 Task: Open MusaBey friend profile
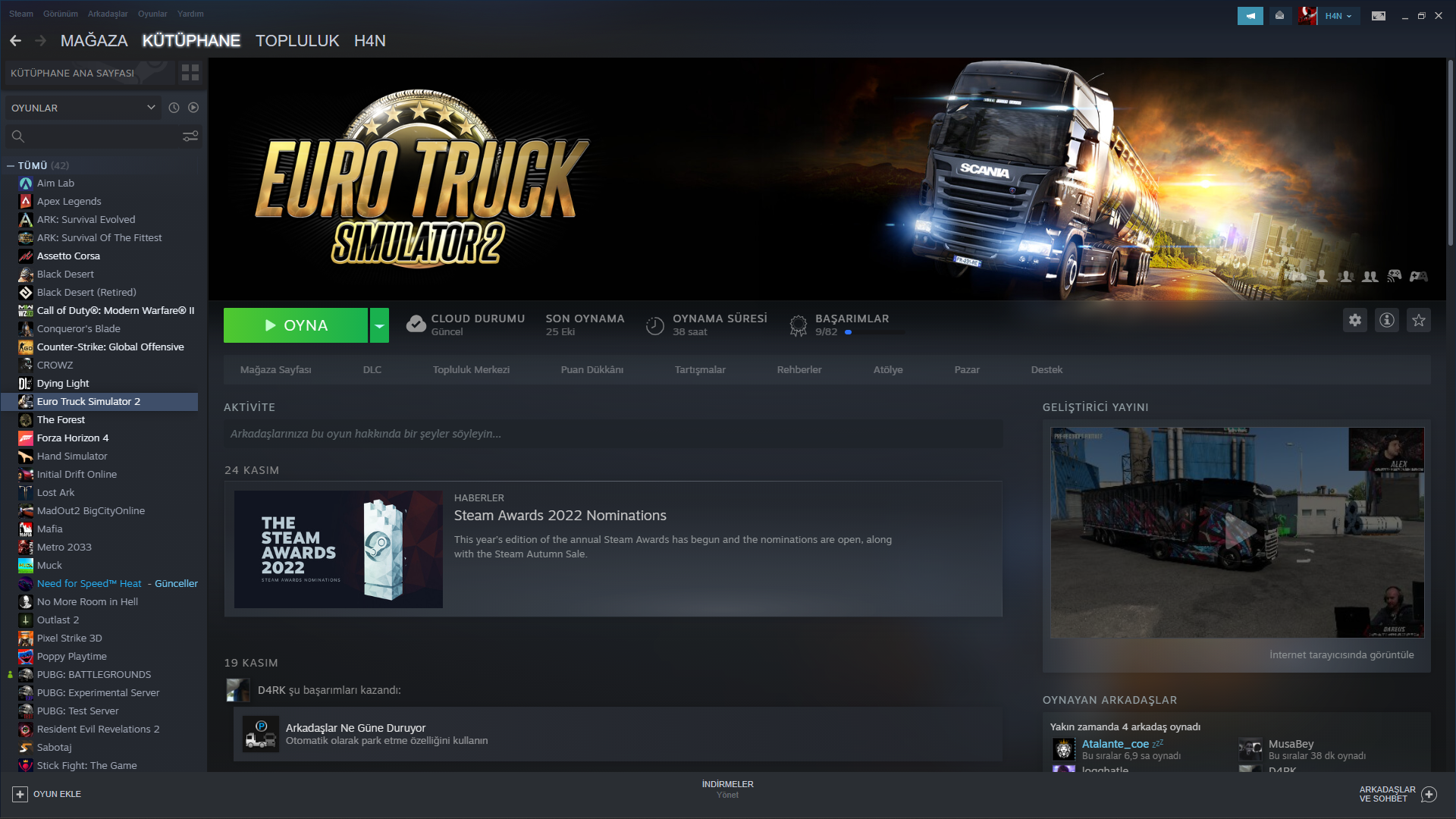coord(1291,744)
